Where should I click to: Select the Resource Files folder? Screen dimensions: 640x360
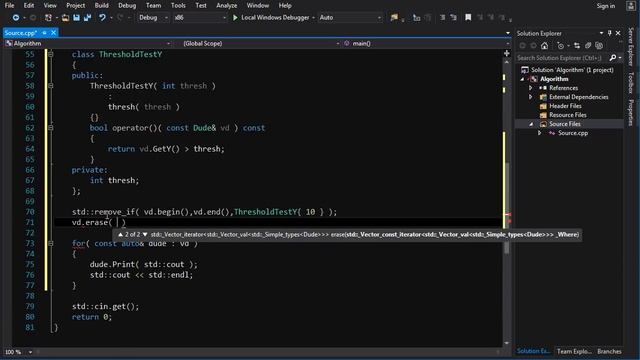coord(567,115)
